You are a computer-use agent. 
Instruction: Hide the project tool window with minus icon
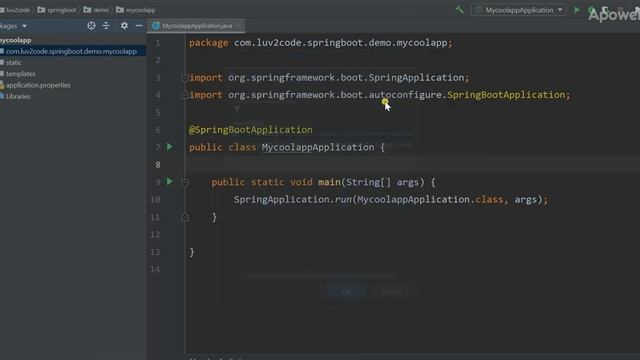pos(139,26)
